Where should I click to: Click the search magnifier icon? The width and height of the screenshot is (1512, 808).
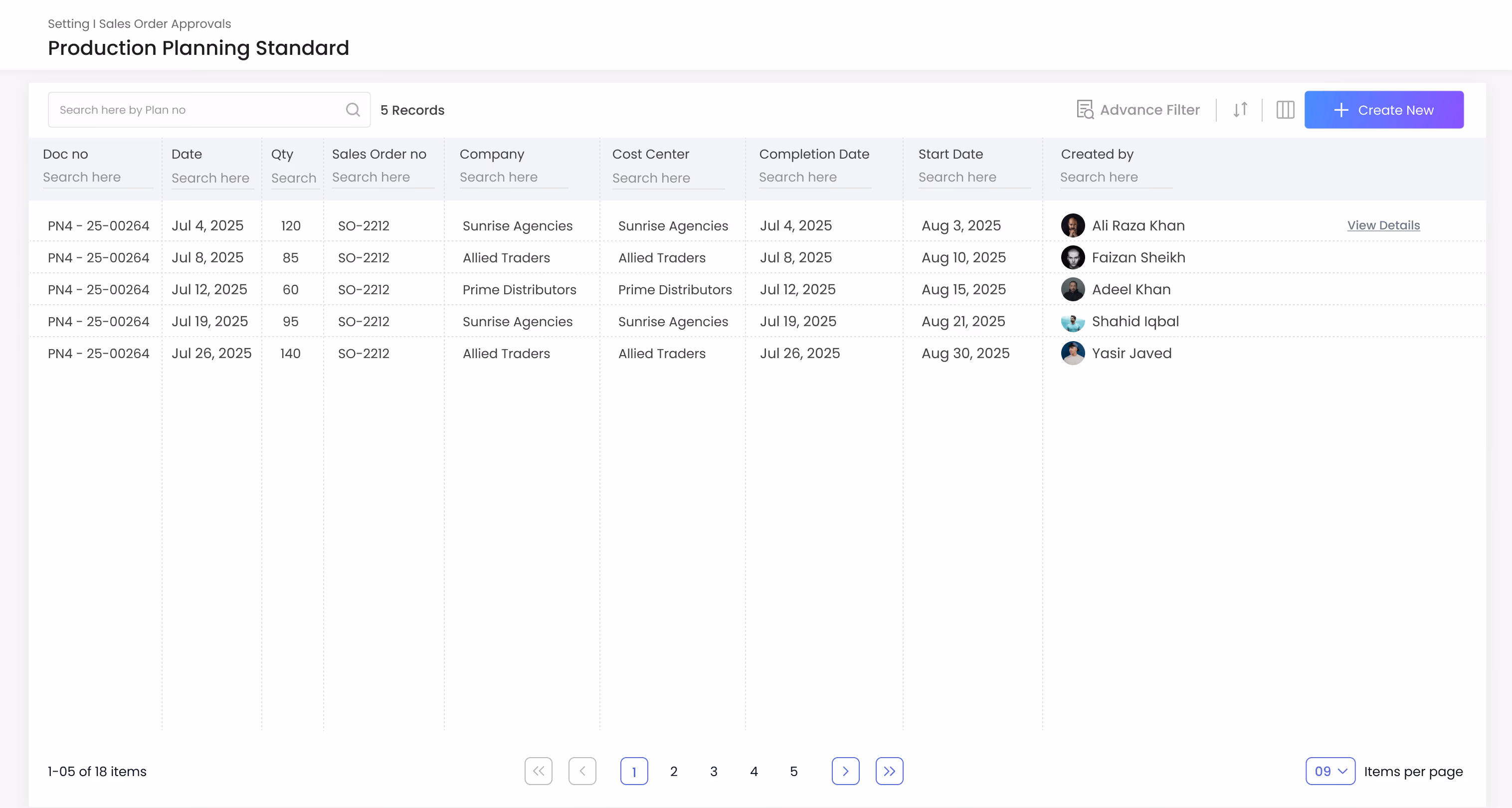(353, 110)
